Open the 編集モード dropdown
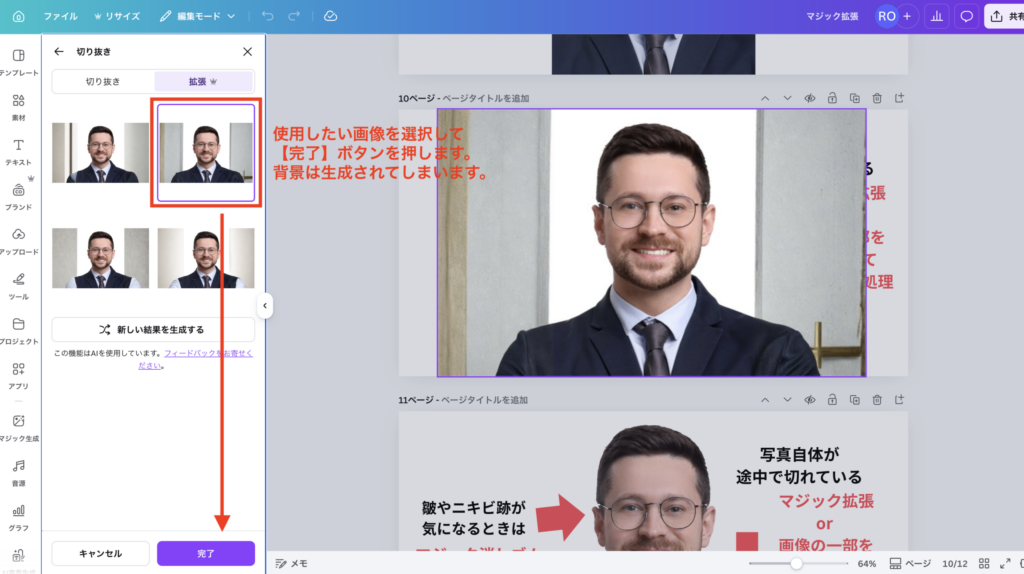The image size is (1024, 574). point(198,16)
